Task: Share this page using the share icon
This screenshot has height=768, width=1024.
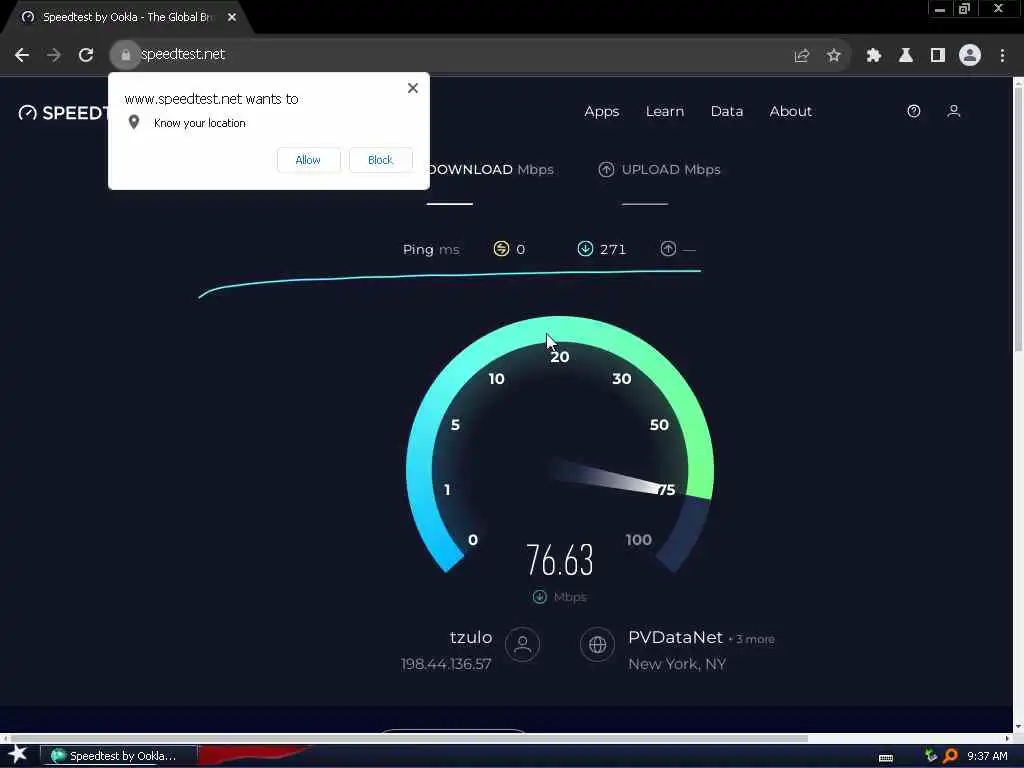Action: [801, 56]
